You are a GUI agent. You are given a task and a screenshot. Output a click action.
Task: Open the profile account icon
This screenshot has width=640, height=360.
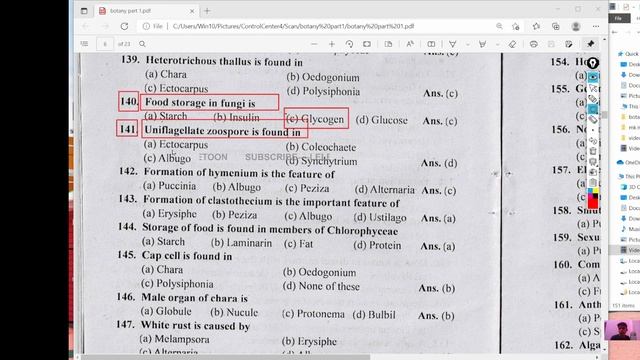[576, 27]
